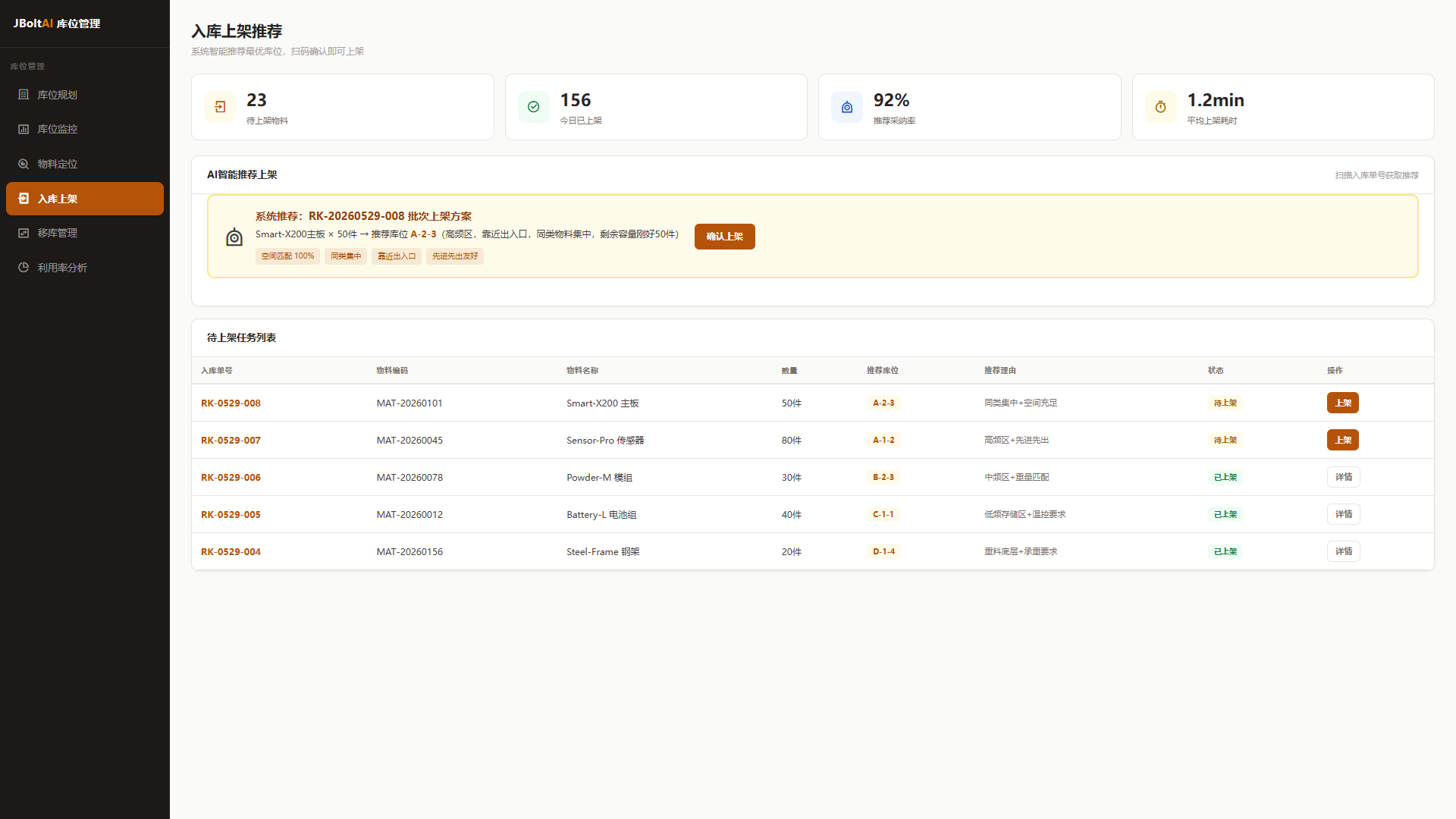Click the 空间匹配 100% tag
Image resolution: width=1456 pixels, height=819 pixels.
[x=287, y=256]
